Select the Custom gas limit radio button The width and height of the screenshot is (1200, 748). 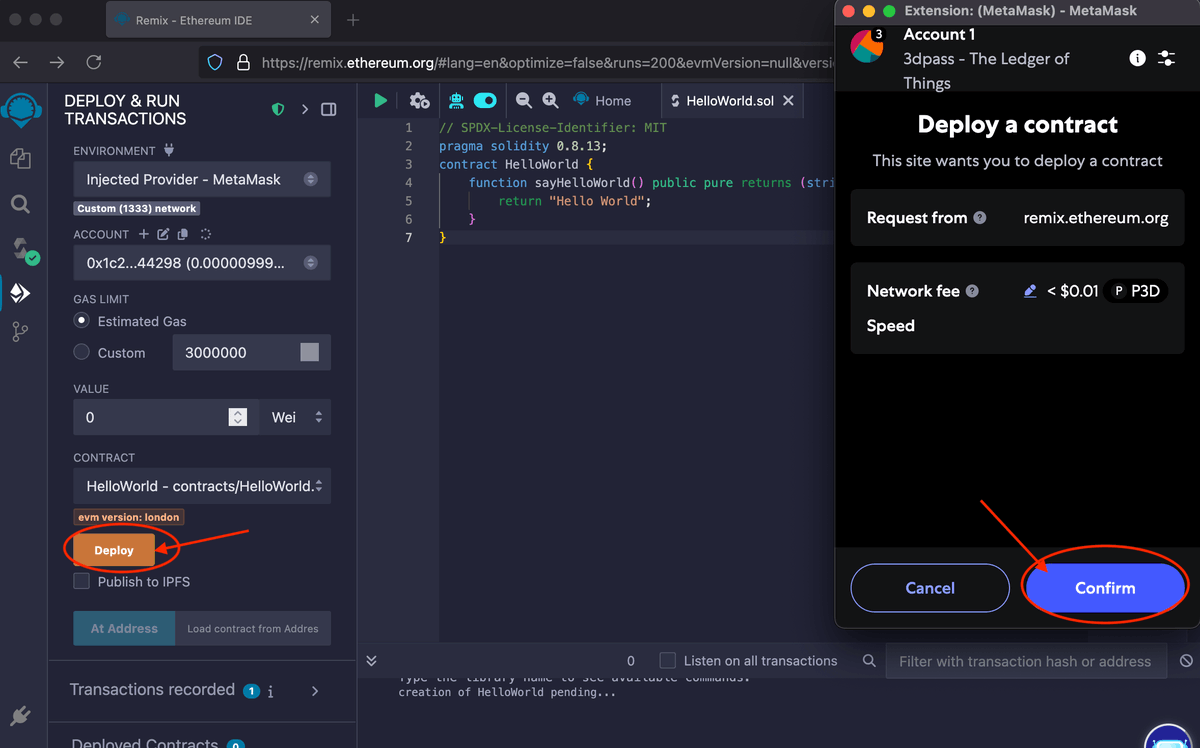coord(82,352)
